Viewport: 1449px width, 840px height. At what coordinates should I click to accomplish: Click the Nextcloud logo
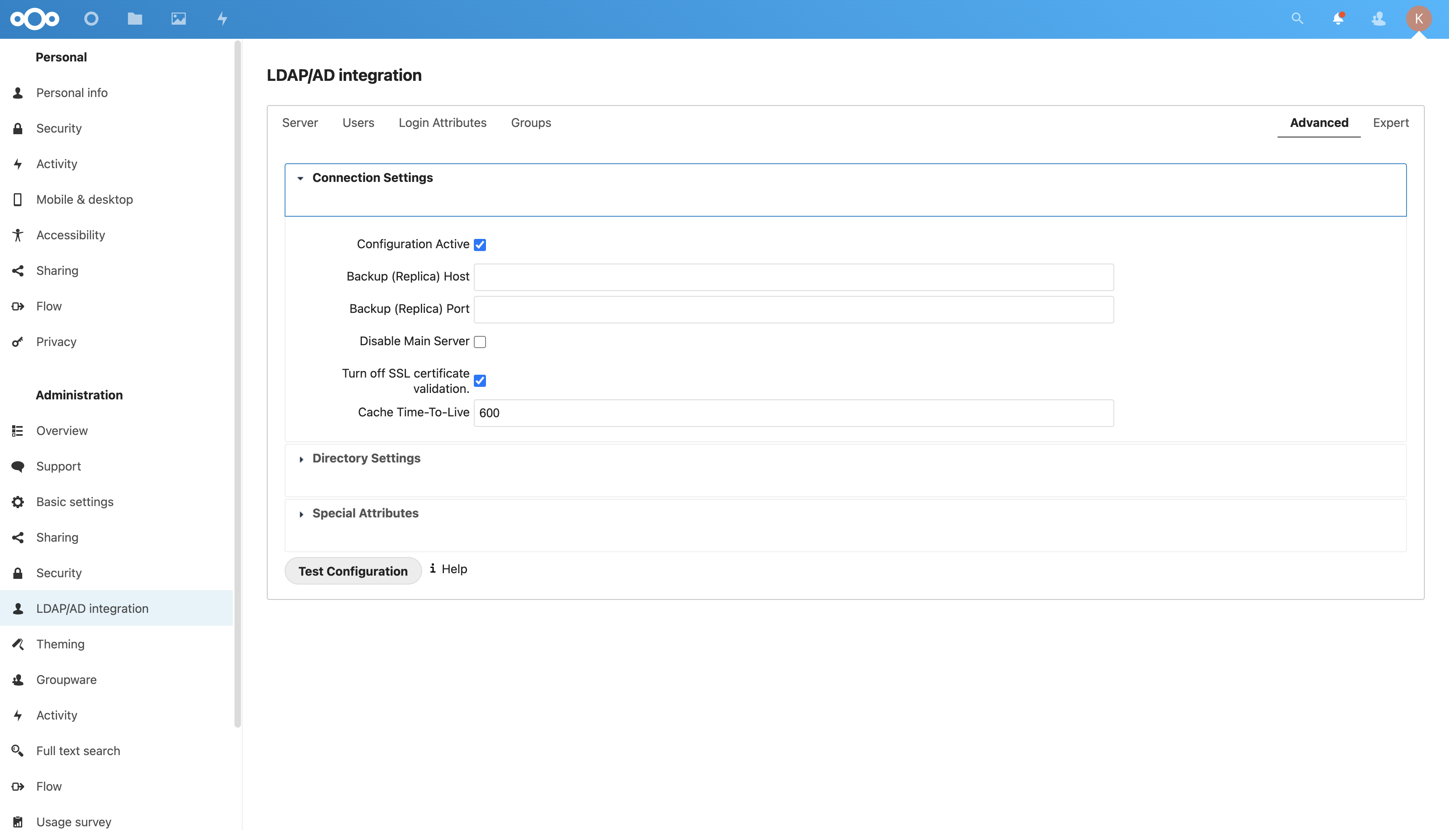(34, 19)
